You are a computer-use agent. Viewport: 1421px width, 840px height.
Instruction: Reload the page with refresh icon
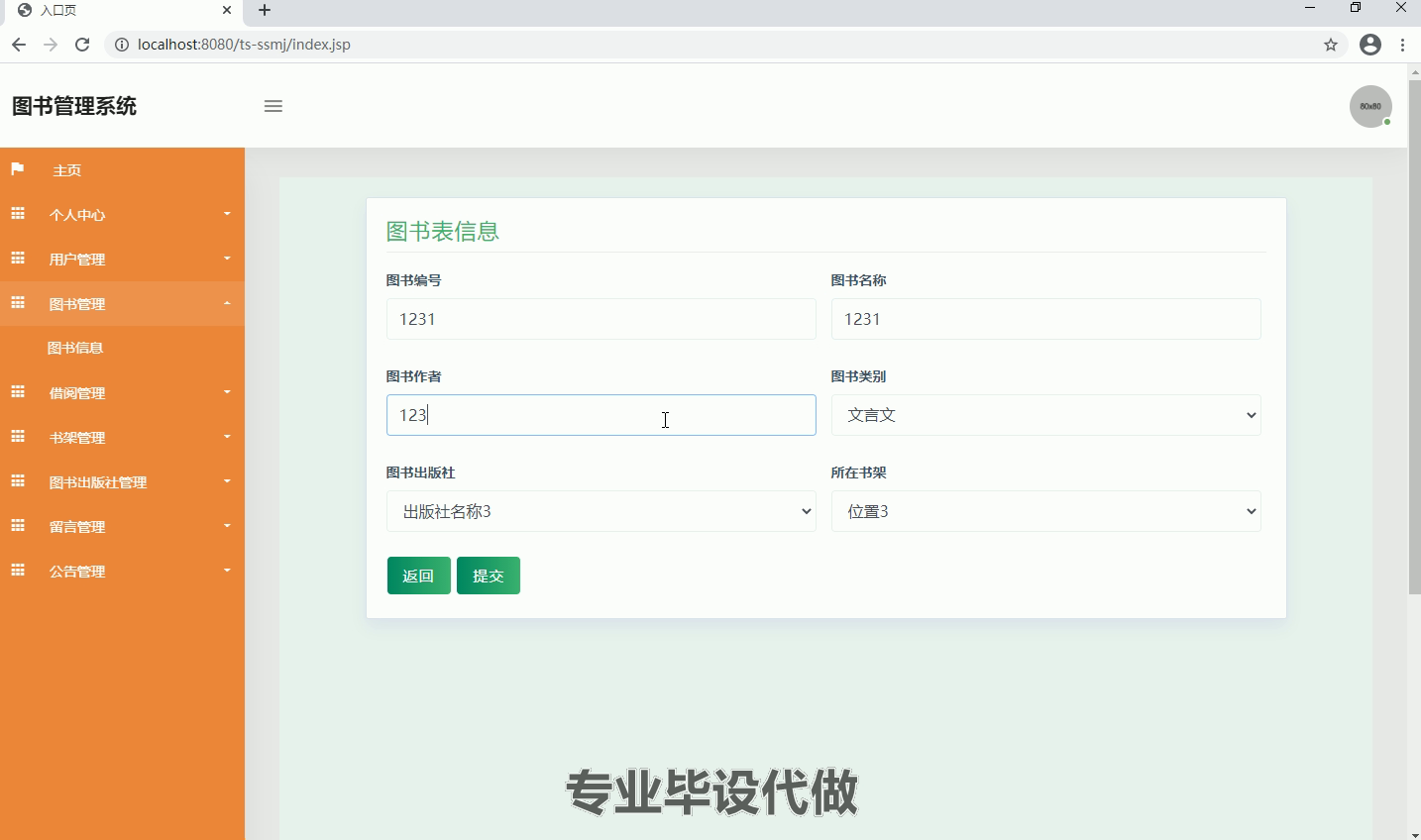click(x=82, y=45)
